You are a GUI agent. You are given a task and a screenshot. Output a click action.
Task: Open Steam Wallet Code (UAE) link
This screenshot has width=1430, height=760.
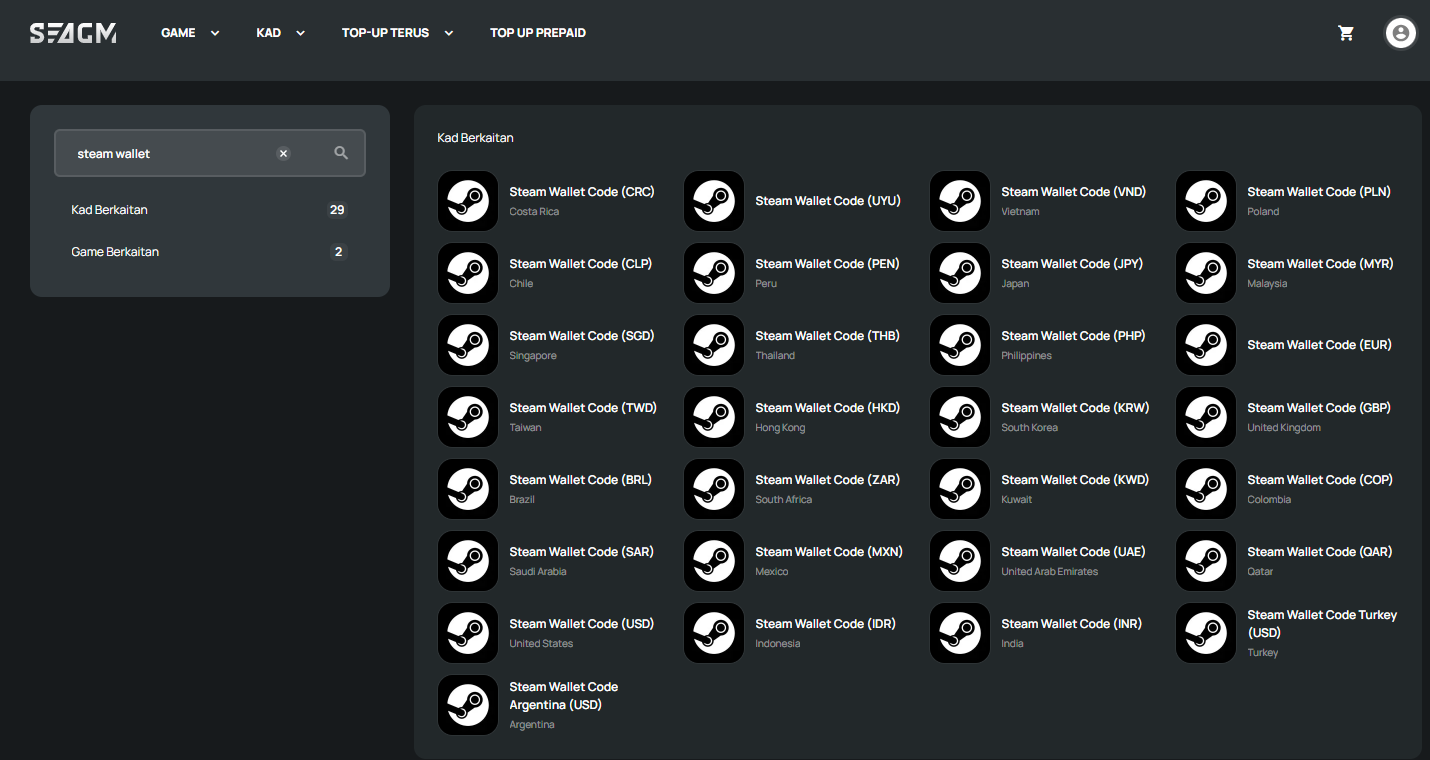pyautogui.click(x=1073, y=552)
